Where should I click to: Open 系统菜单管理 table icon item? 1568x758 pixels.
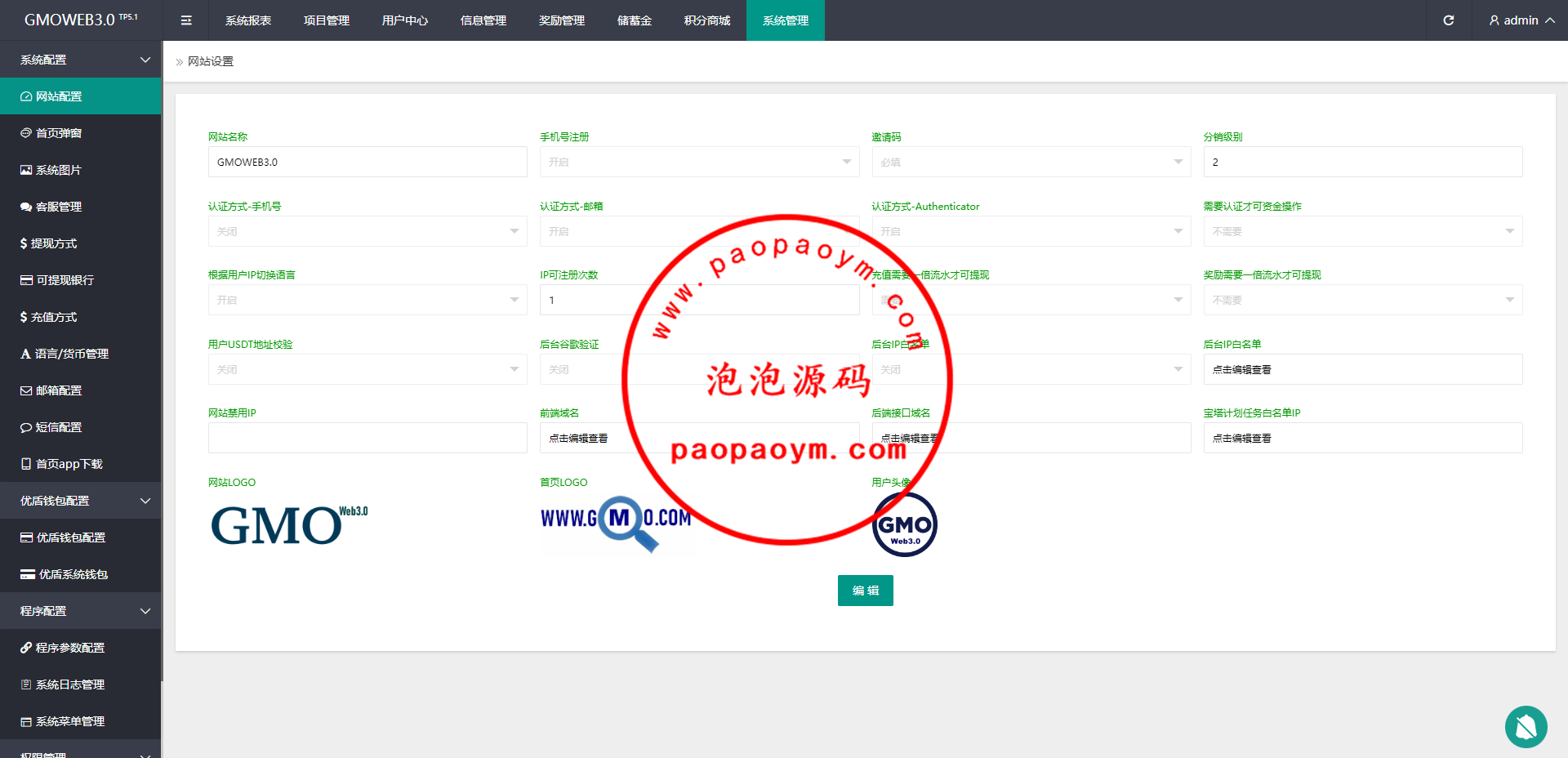81,721
